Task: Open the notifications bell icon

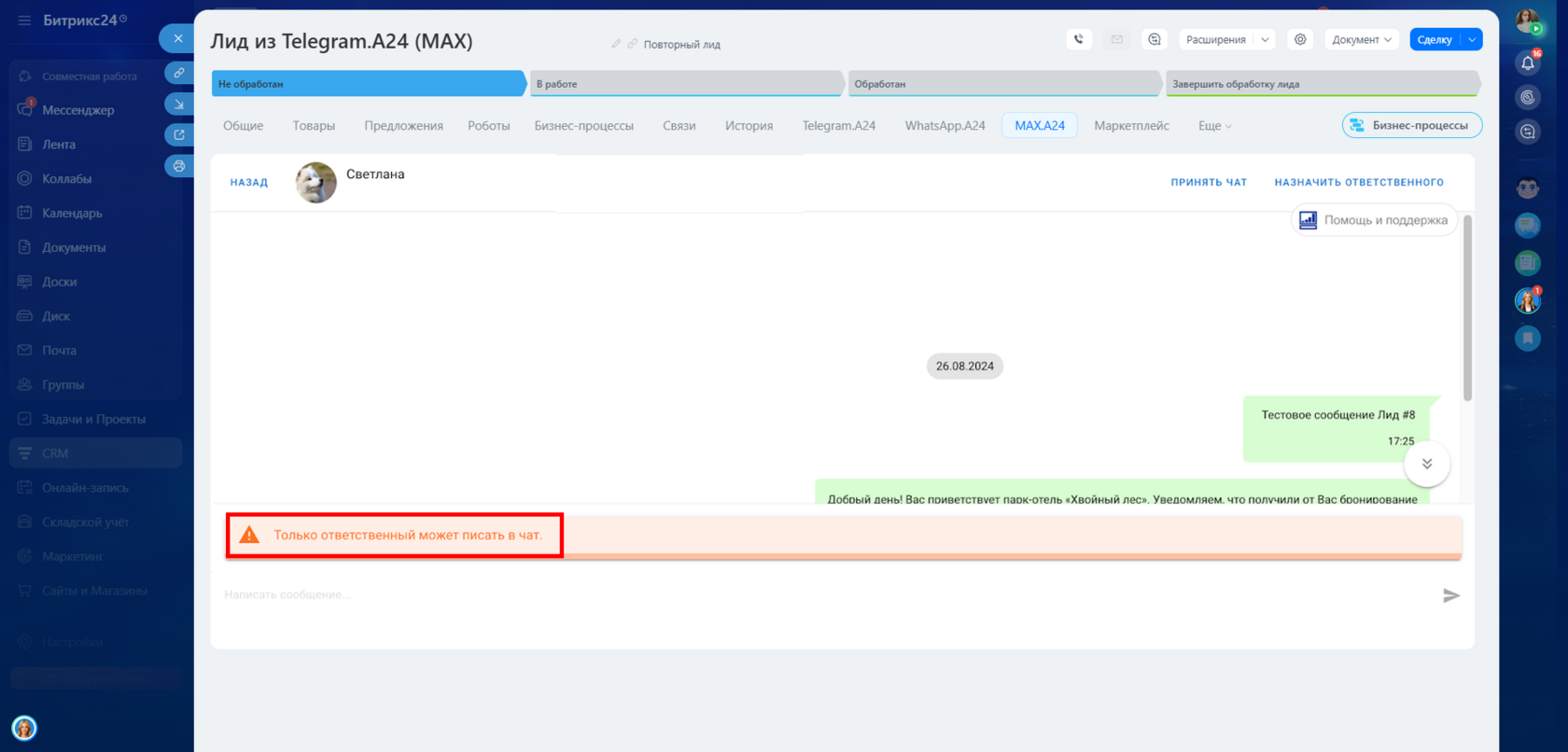Action: (1528, 63)
